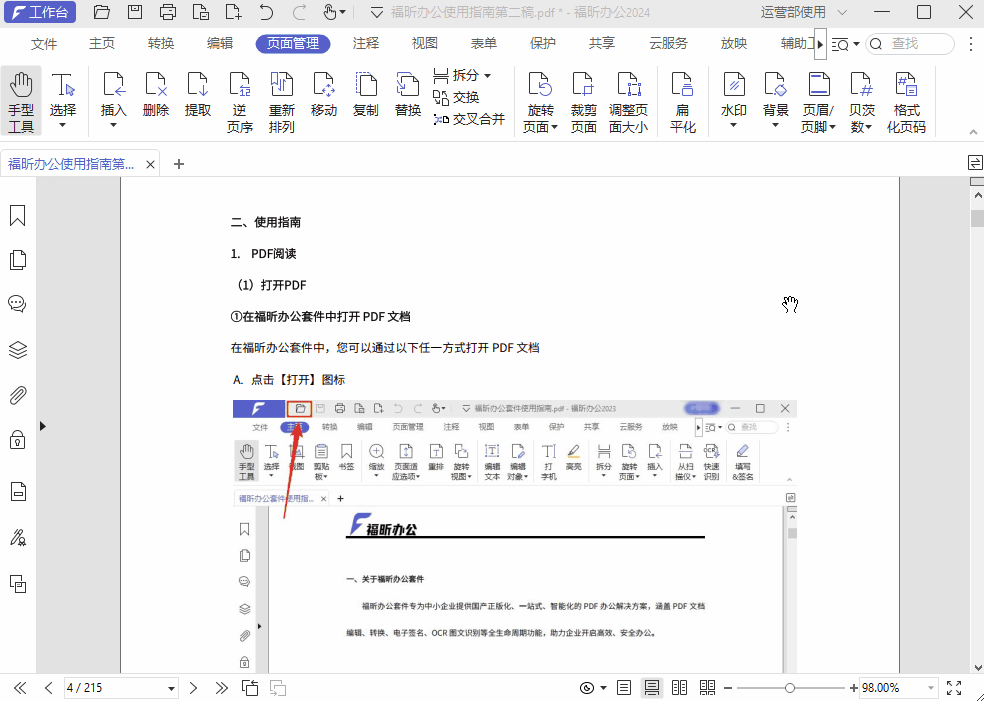Open the attachments paperclip panel on the left
This screenshot has width=984, height=701.
pyautogui.click(x=17, y=396)
